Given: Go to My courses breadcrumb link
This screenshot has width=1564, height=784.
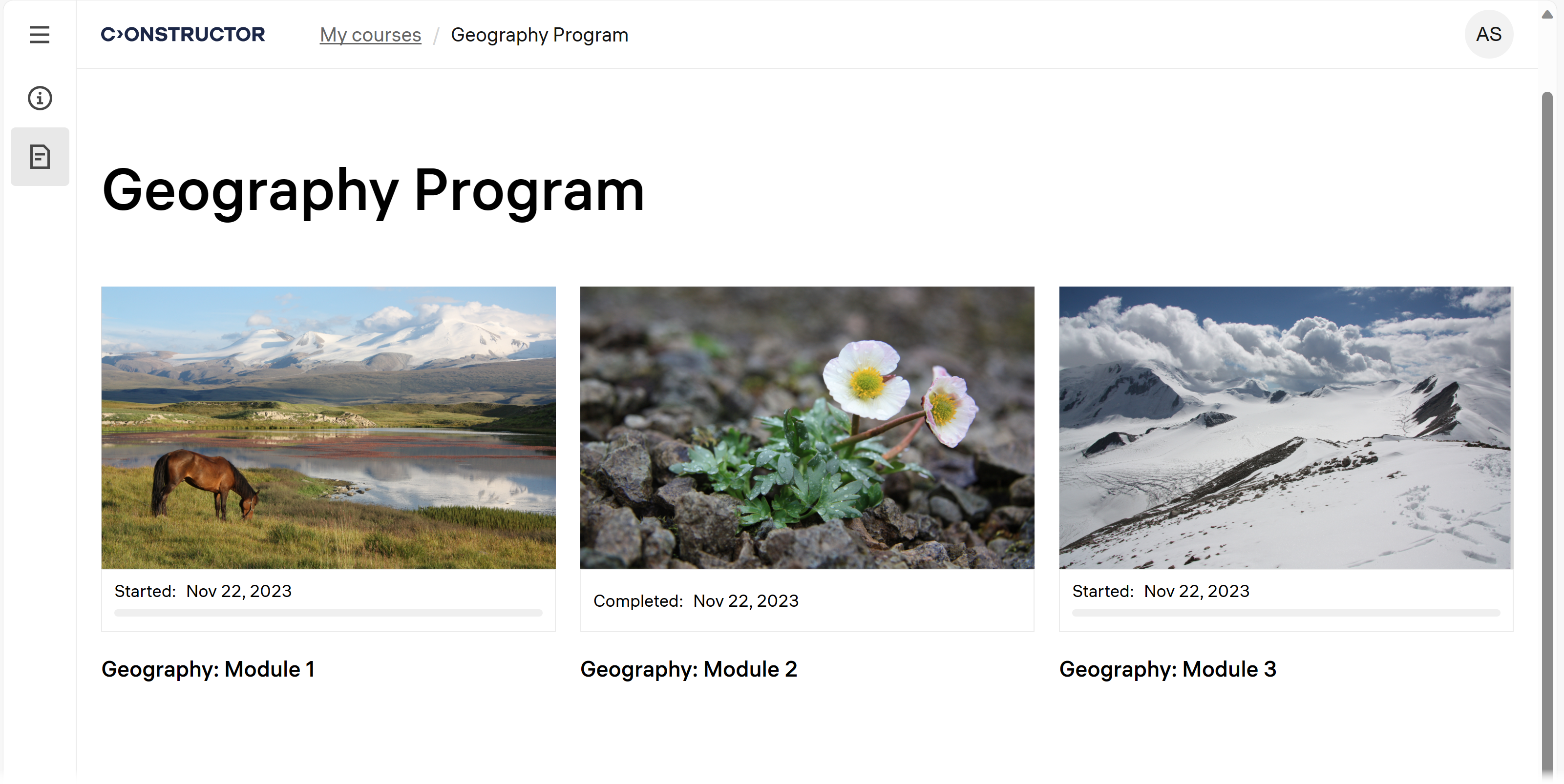Looking at the screenshot, I should 370,35.
